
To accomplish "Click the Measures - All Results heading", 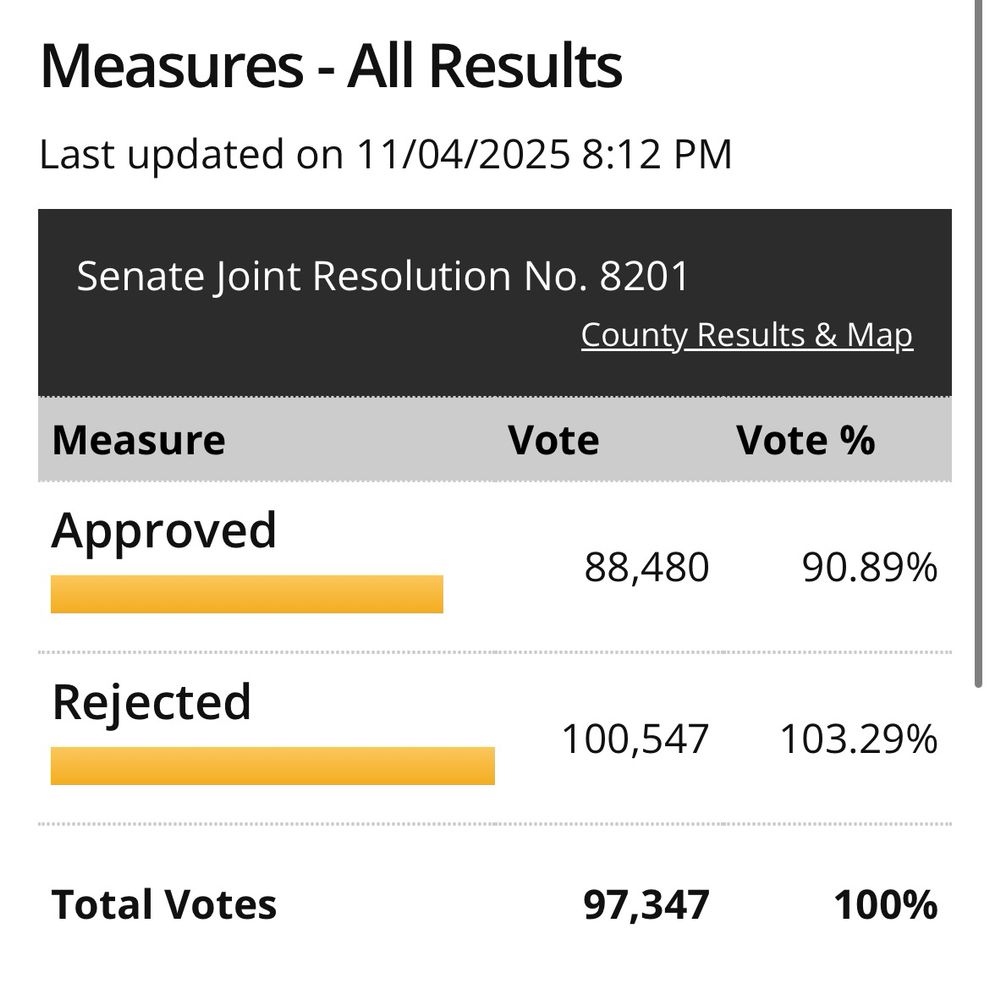I will coord(330,66).
